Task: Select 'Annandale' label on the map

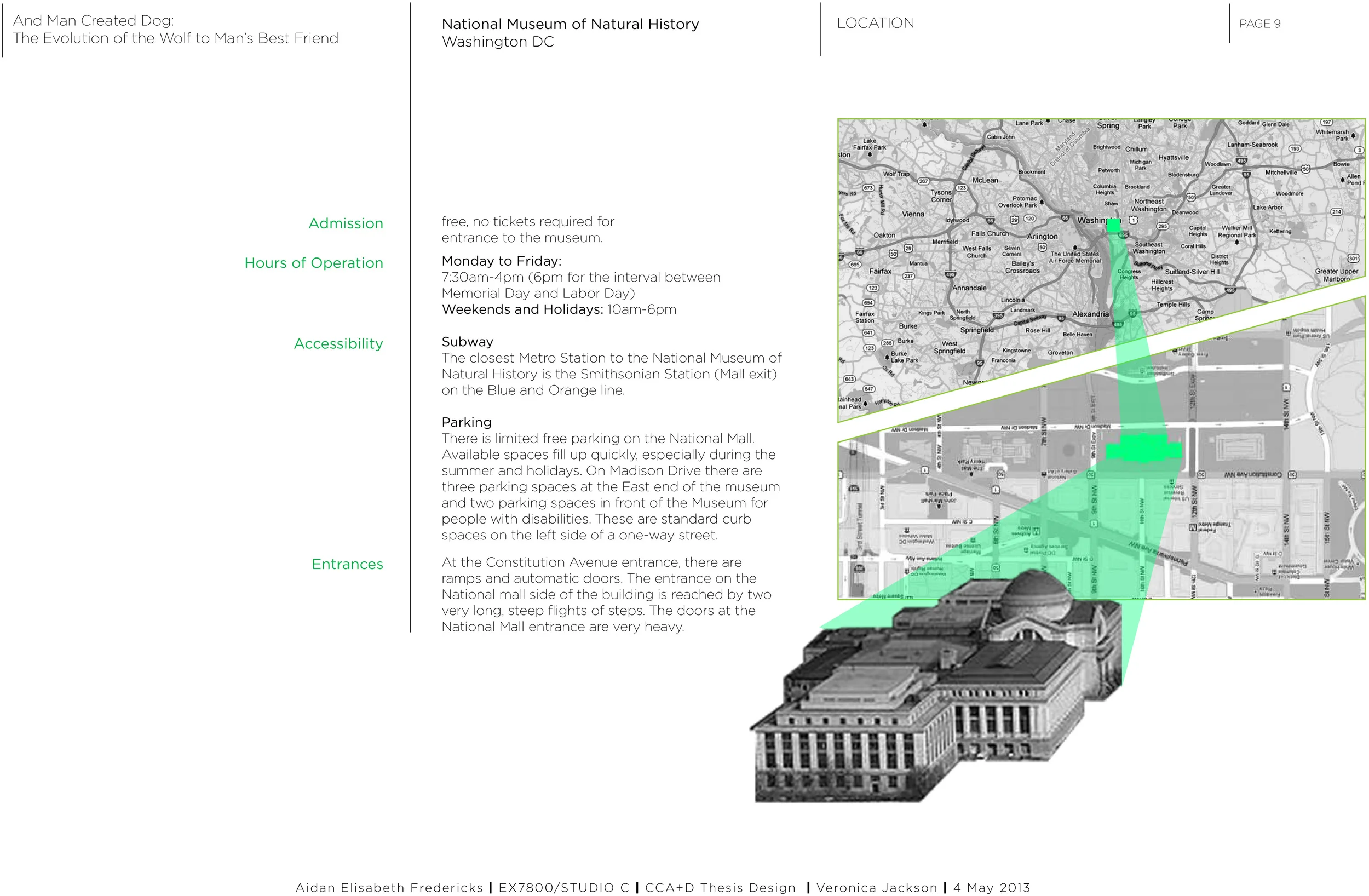Action: click(969, 288)
